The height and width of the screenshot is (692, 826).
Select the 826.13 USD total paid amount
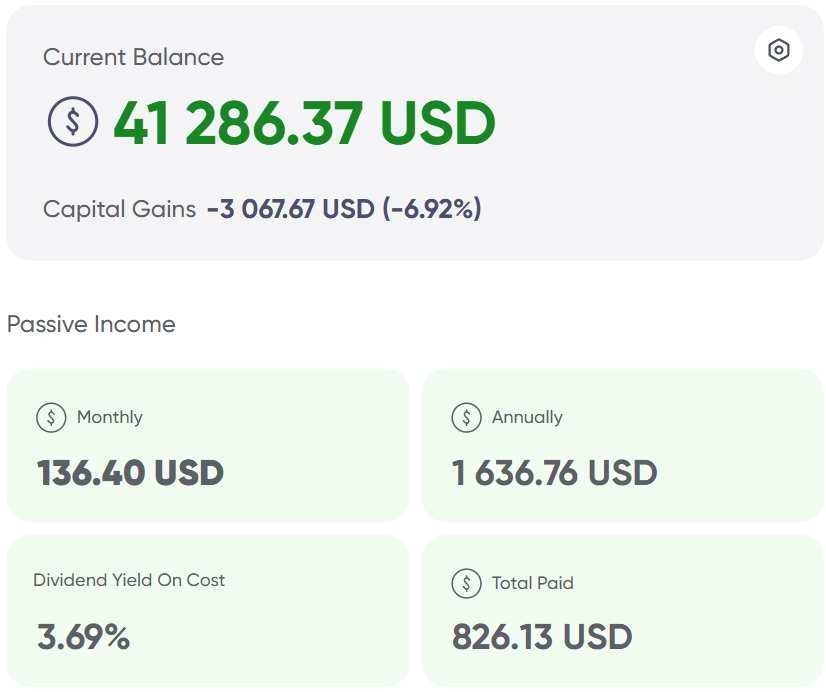coord(542,637)
